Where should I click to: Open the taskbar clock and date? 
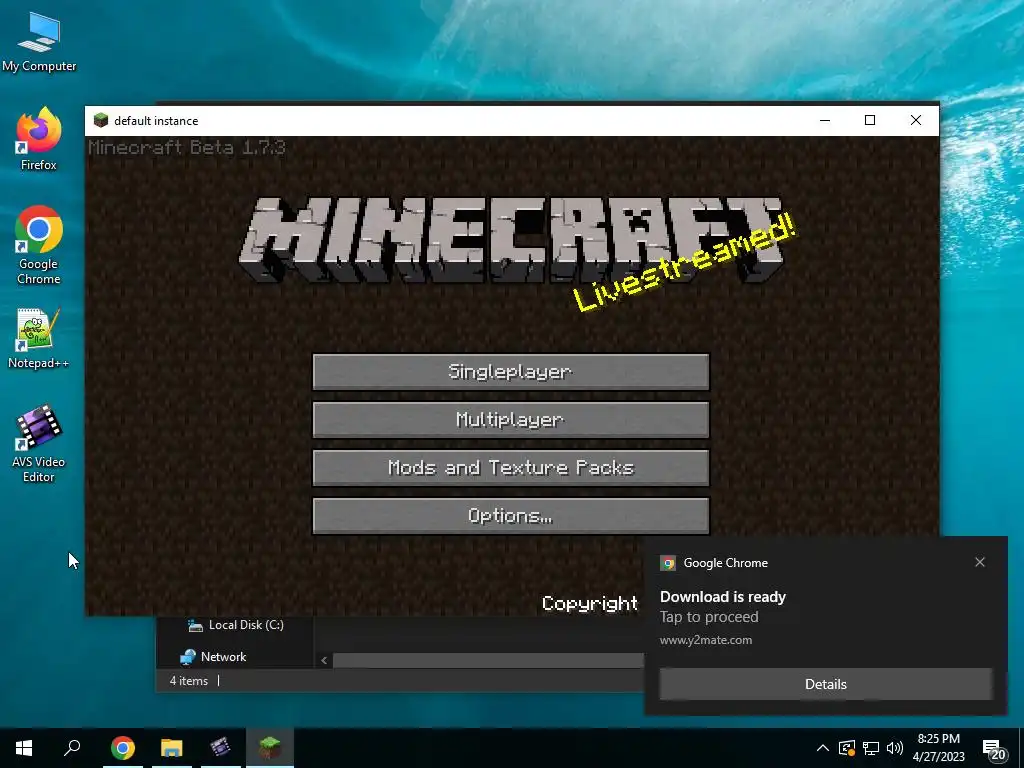938,748
